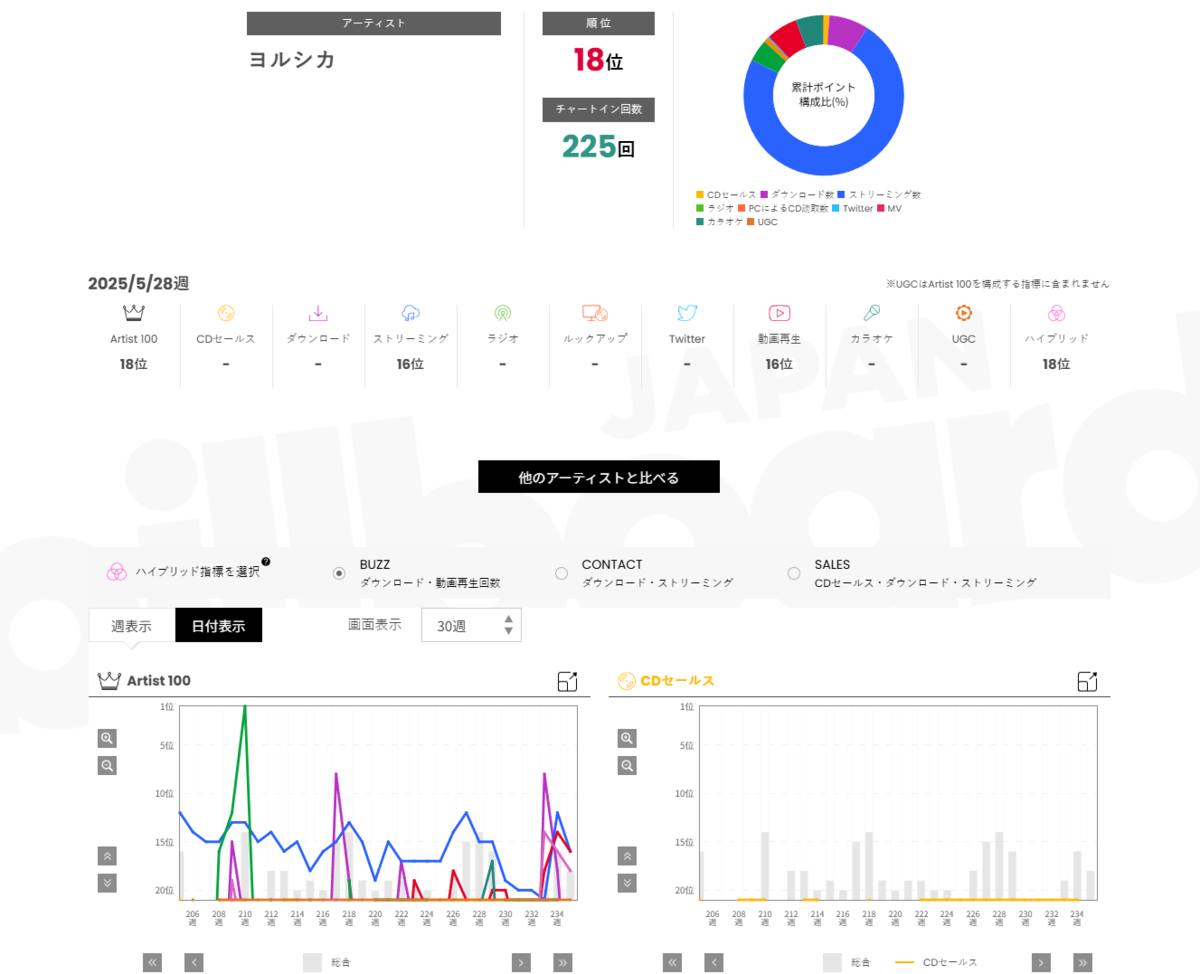Switch to the 週表示 tab
The width and height of the screenshot is (1200, 974).
[131, 626]
